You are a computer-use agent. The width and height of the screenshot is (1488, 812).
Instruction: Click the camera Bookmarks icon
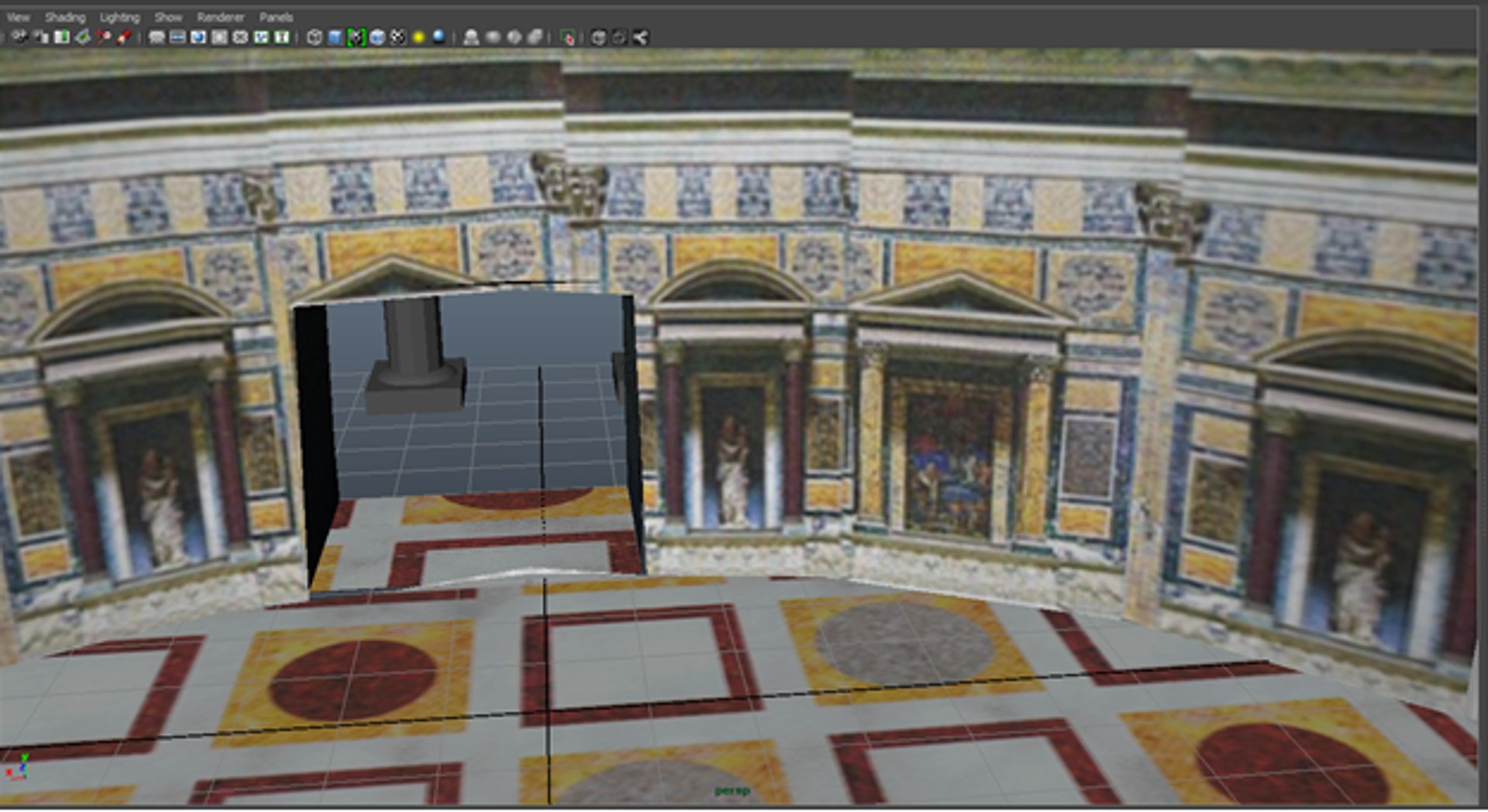coord(62,37)
